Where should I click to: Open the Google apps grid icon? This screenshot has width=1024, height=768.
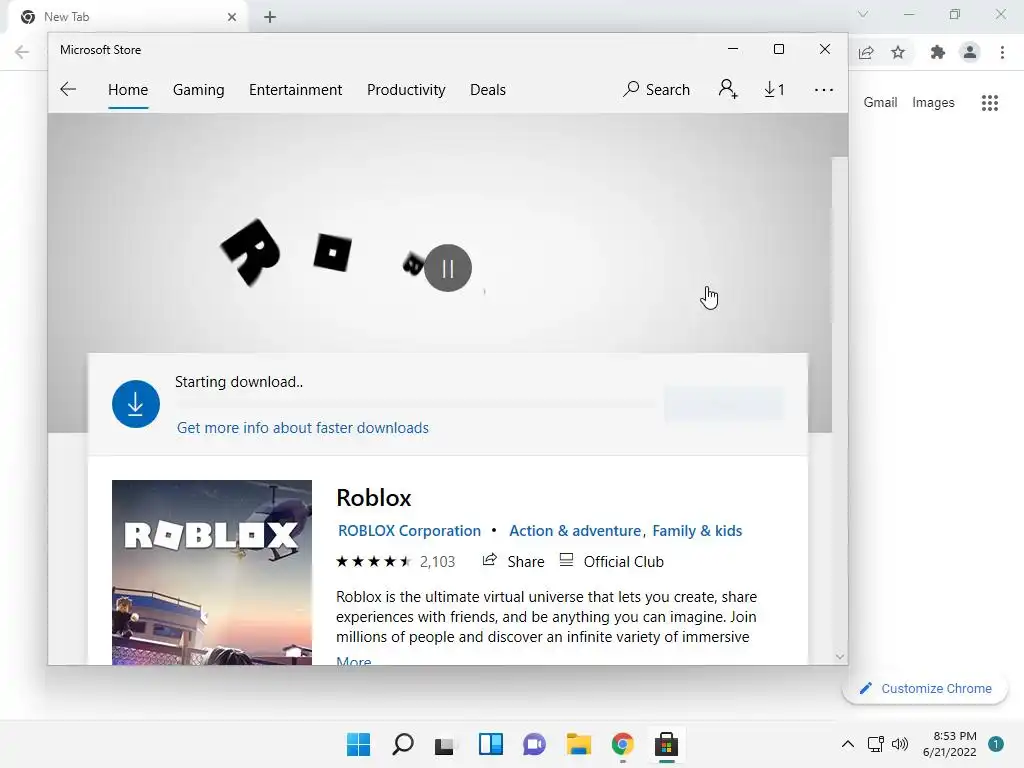(x=990, y=103)
